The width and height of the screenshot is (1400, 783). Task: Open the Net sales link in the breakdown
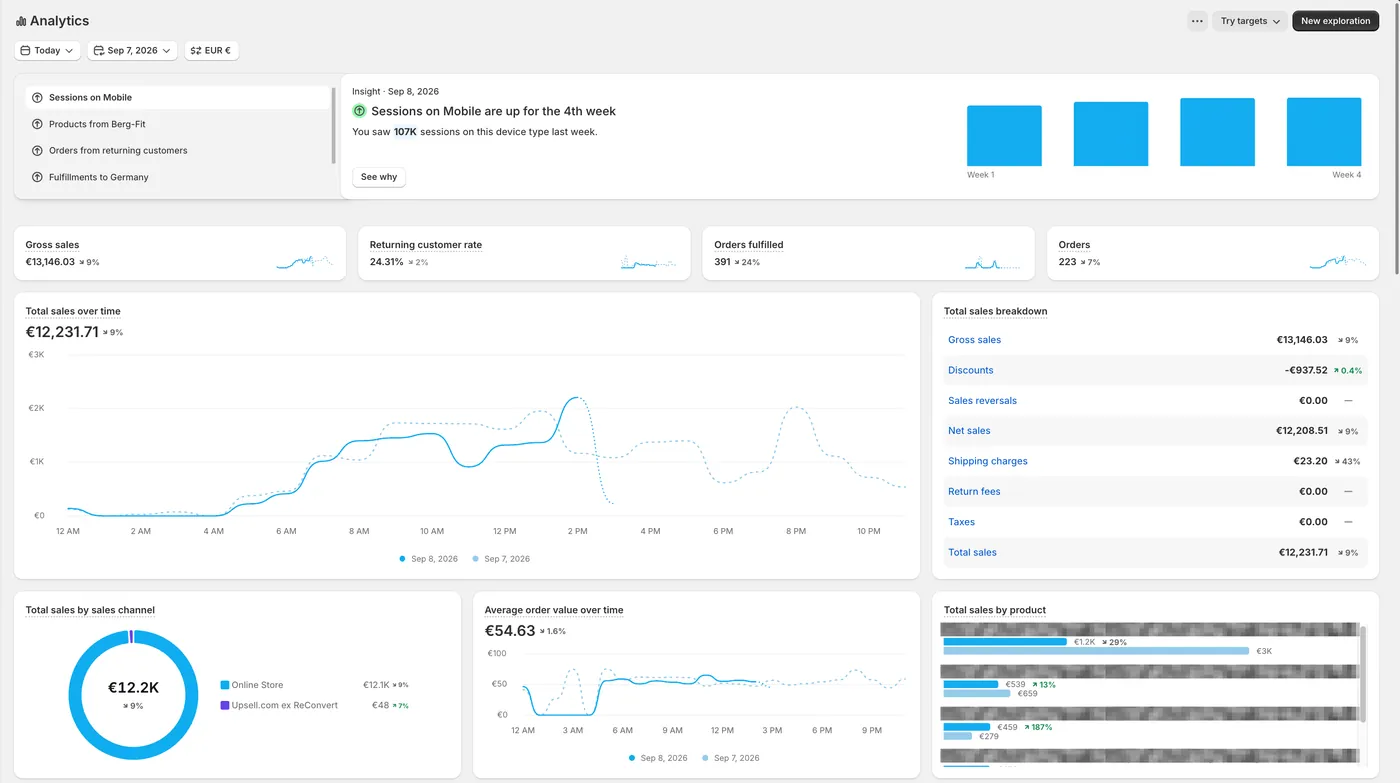point(969,431)
